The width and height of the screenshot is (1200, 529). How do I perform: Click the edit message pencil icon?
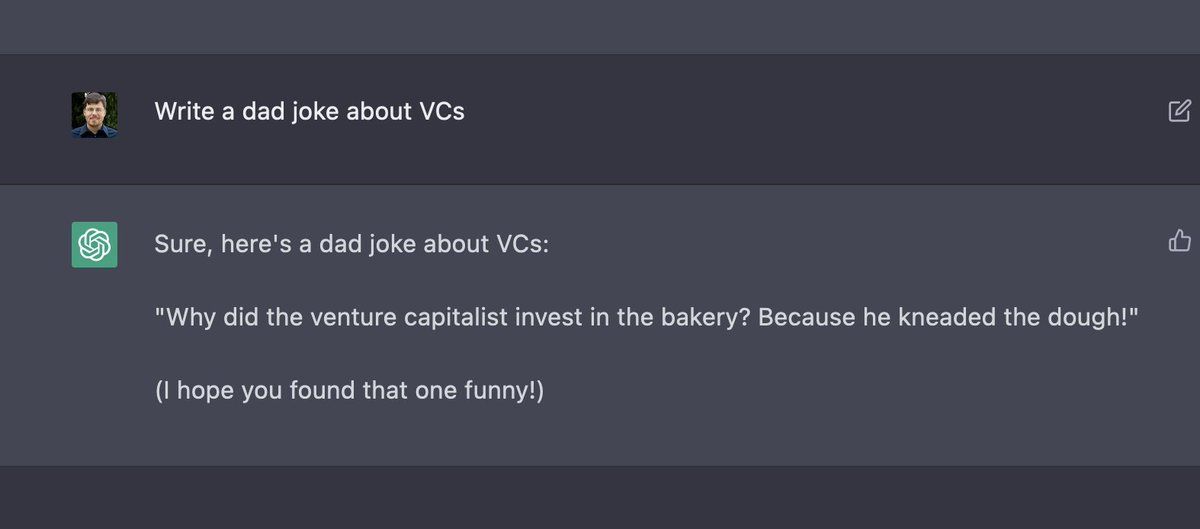click(1180, 111)
